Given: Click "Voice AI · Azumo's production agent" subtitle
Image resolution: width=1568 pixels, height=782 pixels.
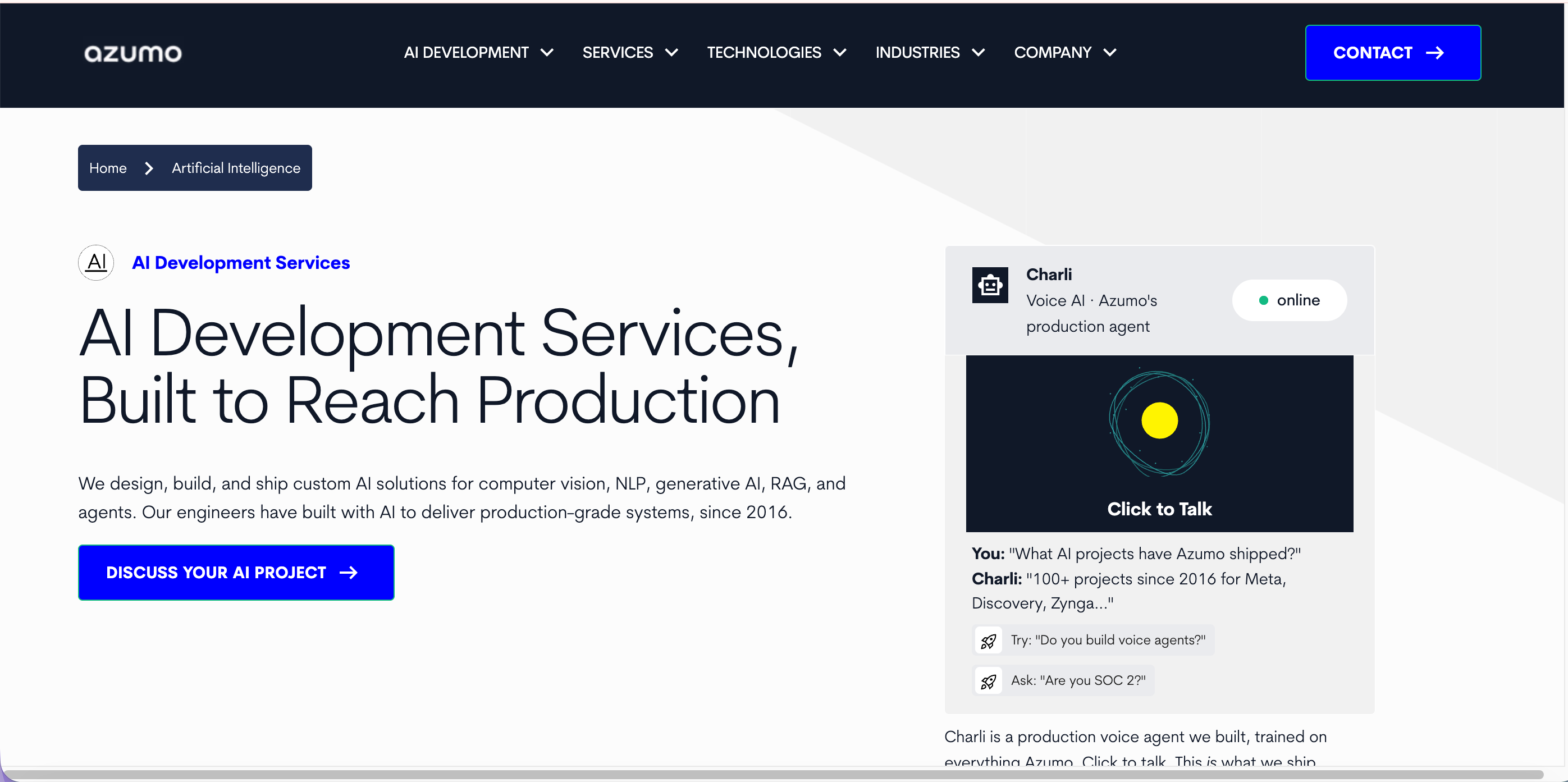Looking at the screenshot, I should tap(1091, 313).
